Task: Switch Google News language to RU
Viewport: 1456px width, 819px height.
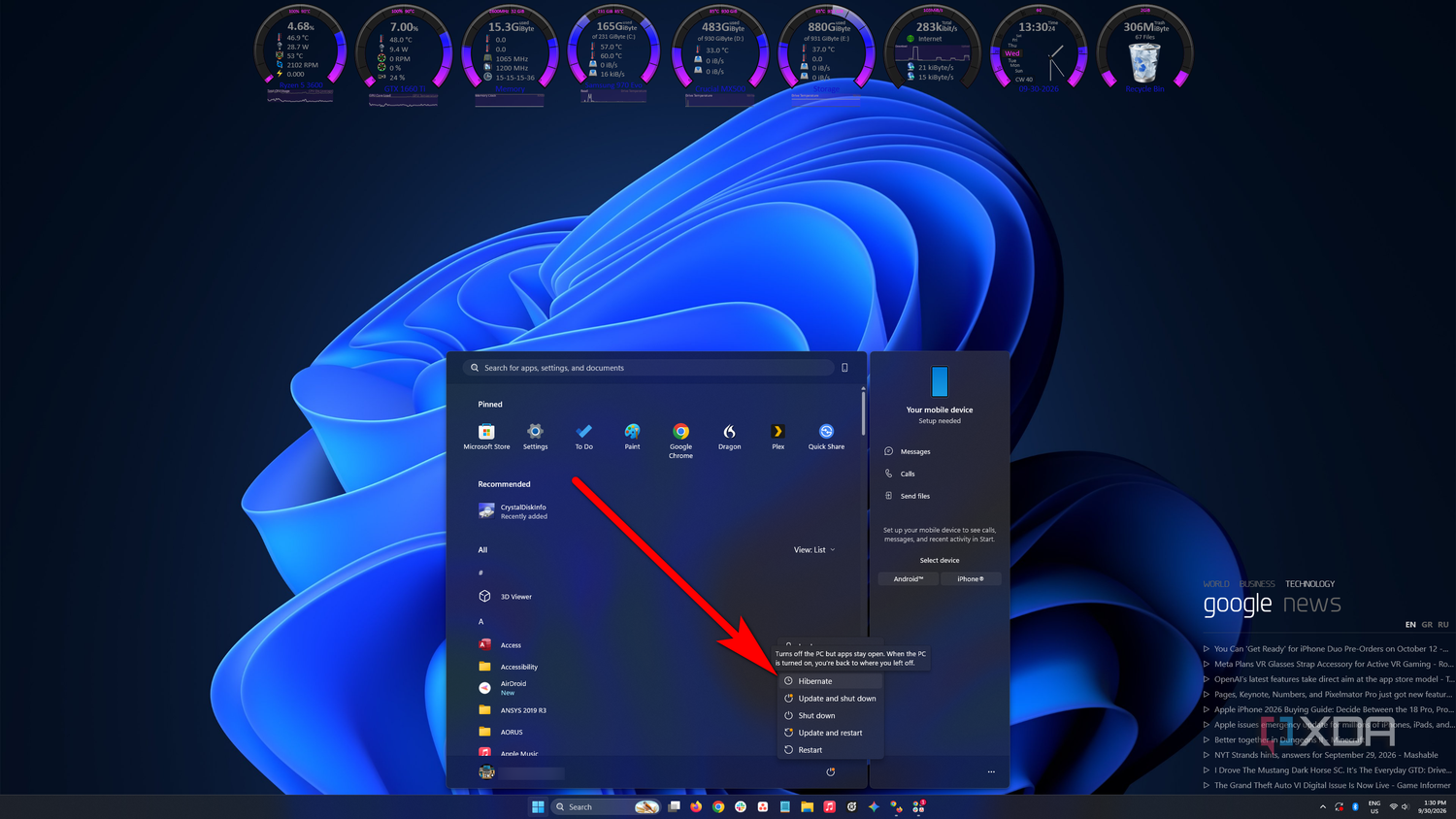Action: click(1443, 625)
